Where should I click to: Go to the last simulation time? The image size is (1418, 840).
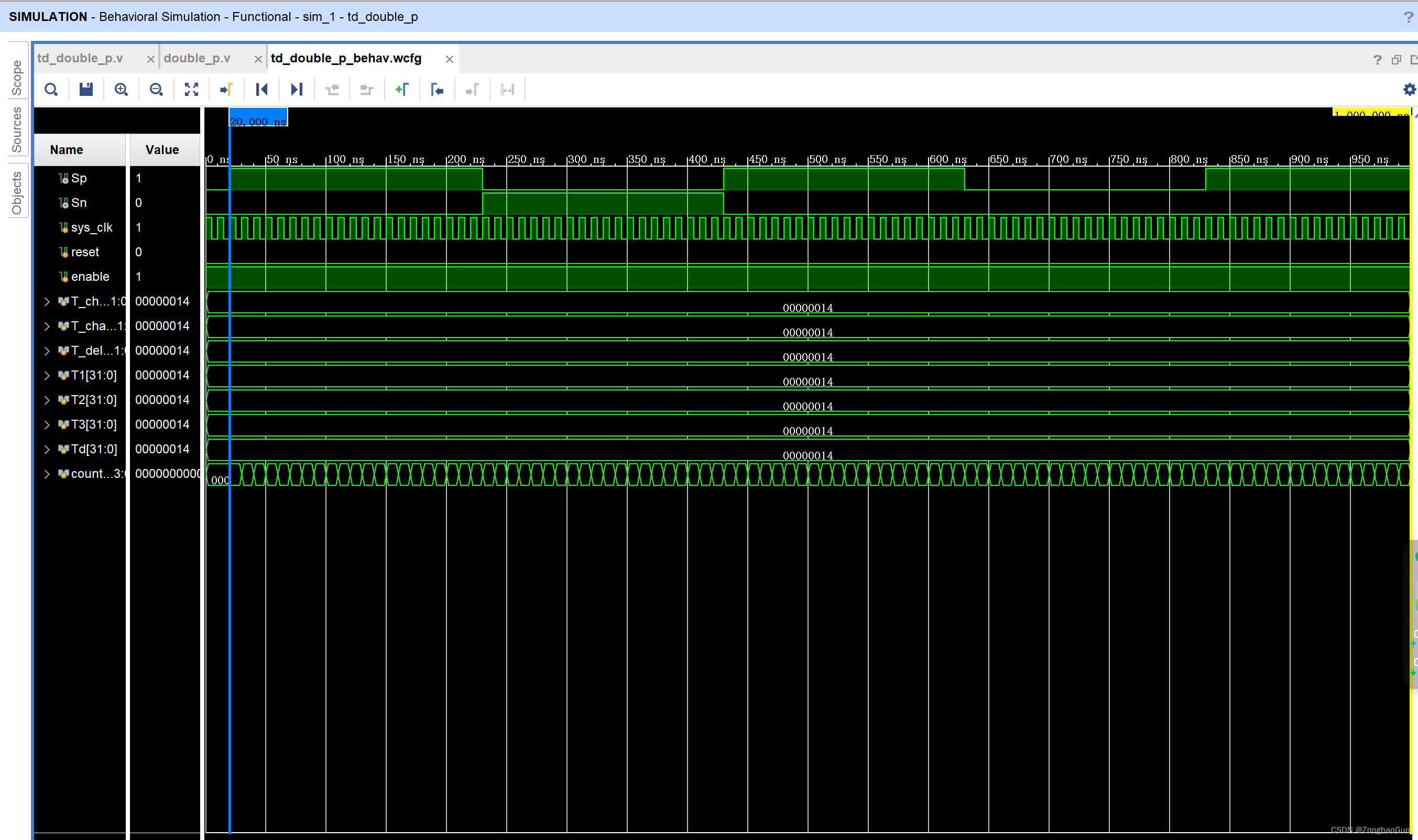[297, 90]
